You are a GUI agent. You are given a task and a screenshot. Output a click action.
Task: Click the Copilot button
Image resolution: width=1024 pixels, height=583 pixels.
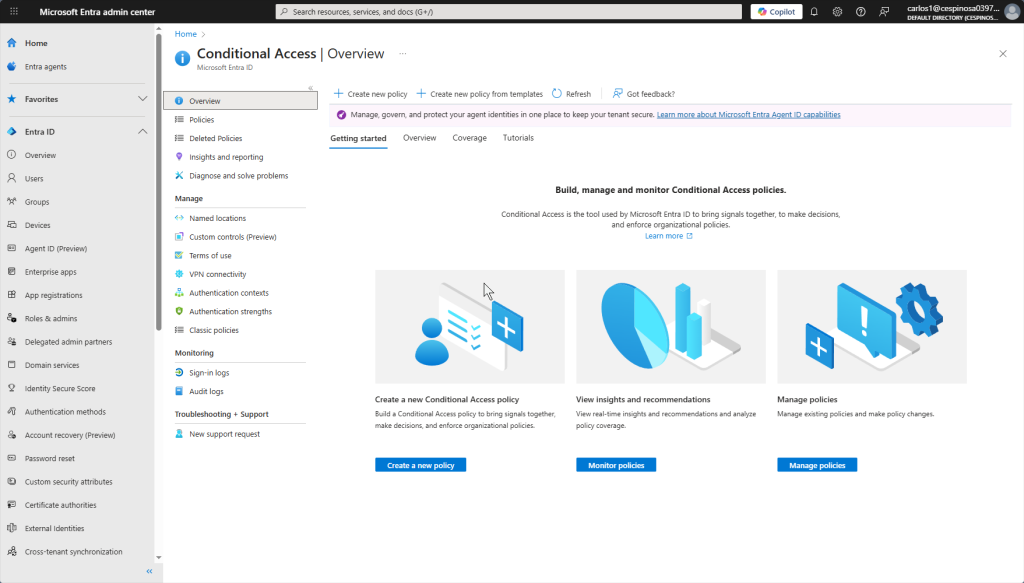point(776,12)
